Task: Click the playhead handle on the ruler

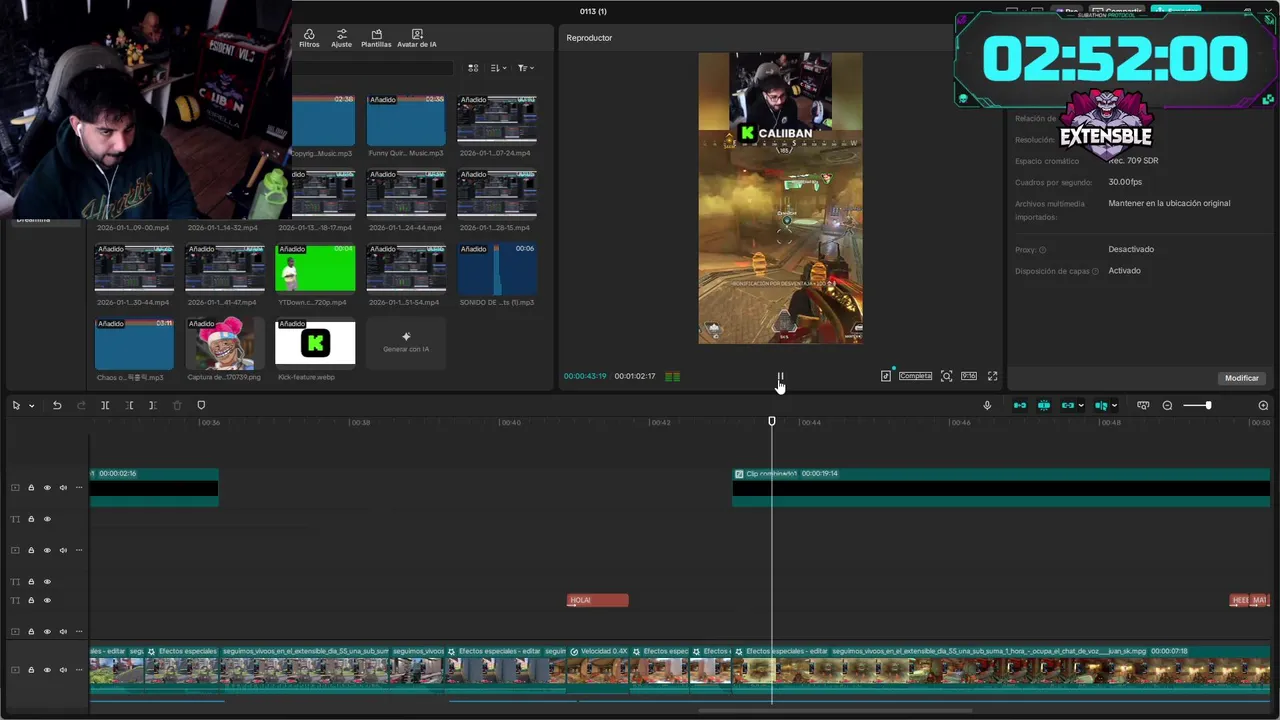Action: point(772,421)
